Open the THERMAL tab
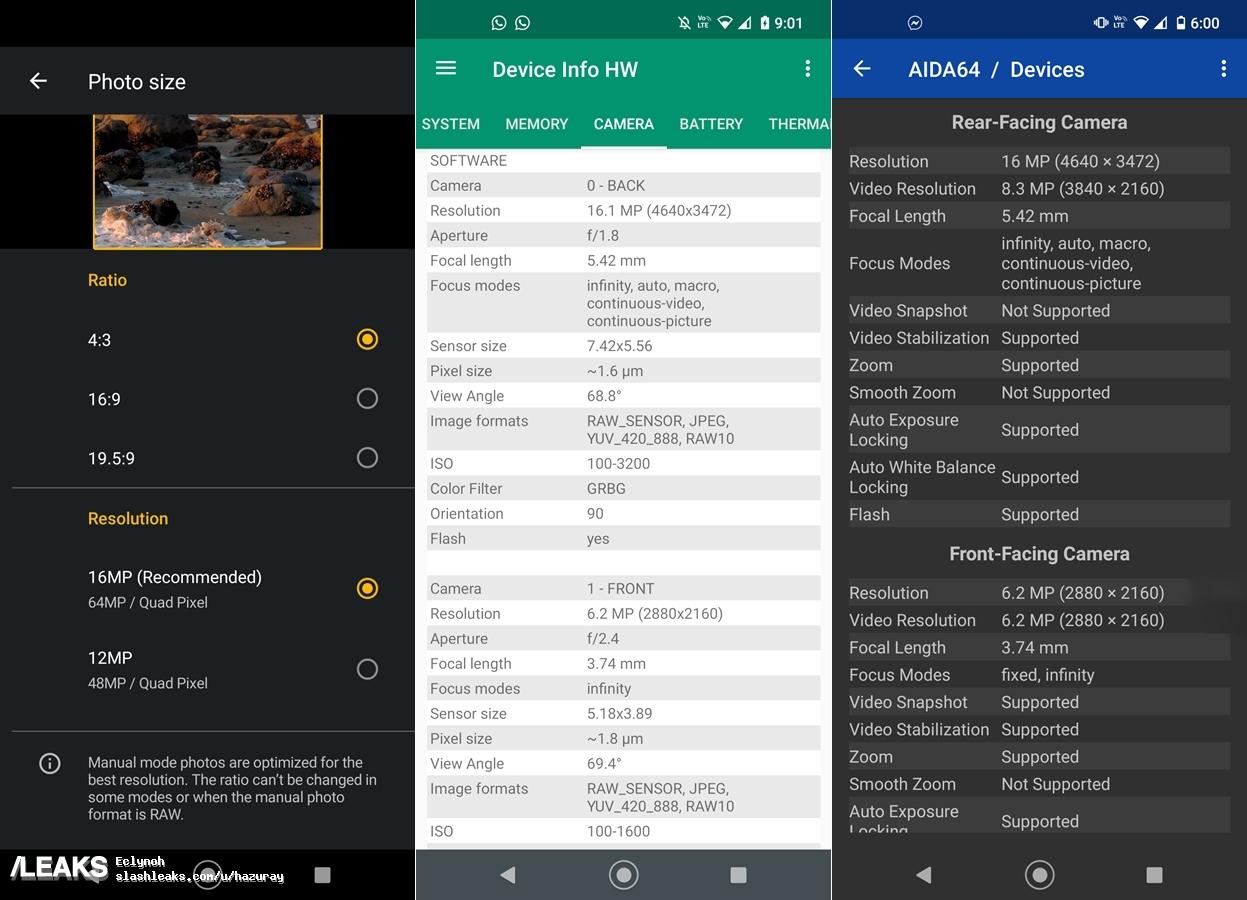Screen dimensions: 1247x900 pos(799,124)
